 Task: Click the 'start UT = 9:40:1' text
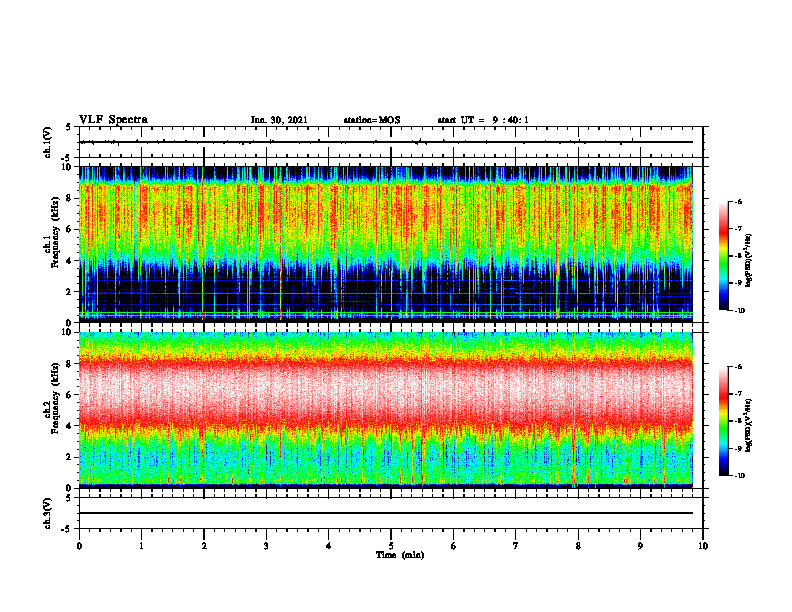[483, 120]
